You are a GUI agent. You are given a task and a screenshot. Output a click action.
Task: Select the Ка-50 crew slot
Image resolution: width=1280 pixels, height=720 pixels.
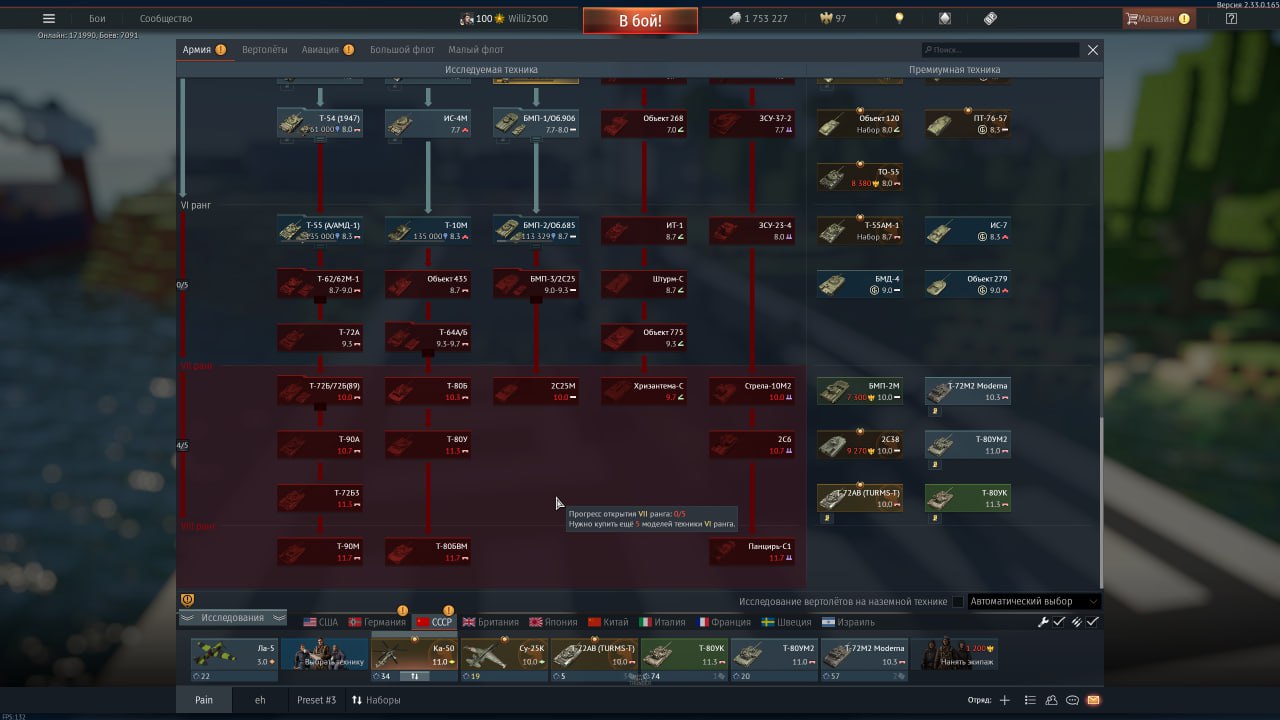click(414, 660)
